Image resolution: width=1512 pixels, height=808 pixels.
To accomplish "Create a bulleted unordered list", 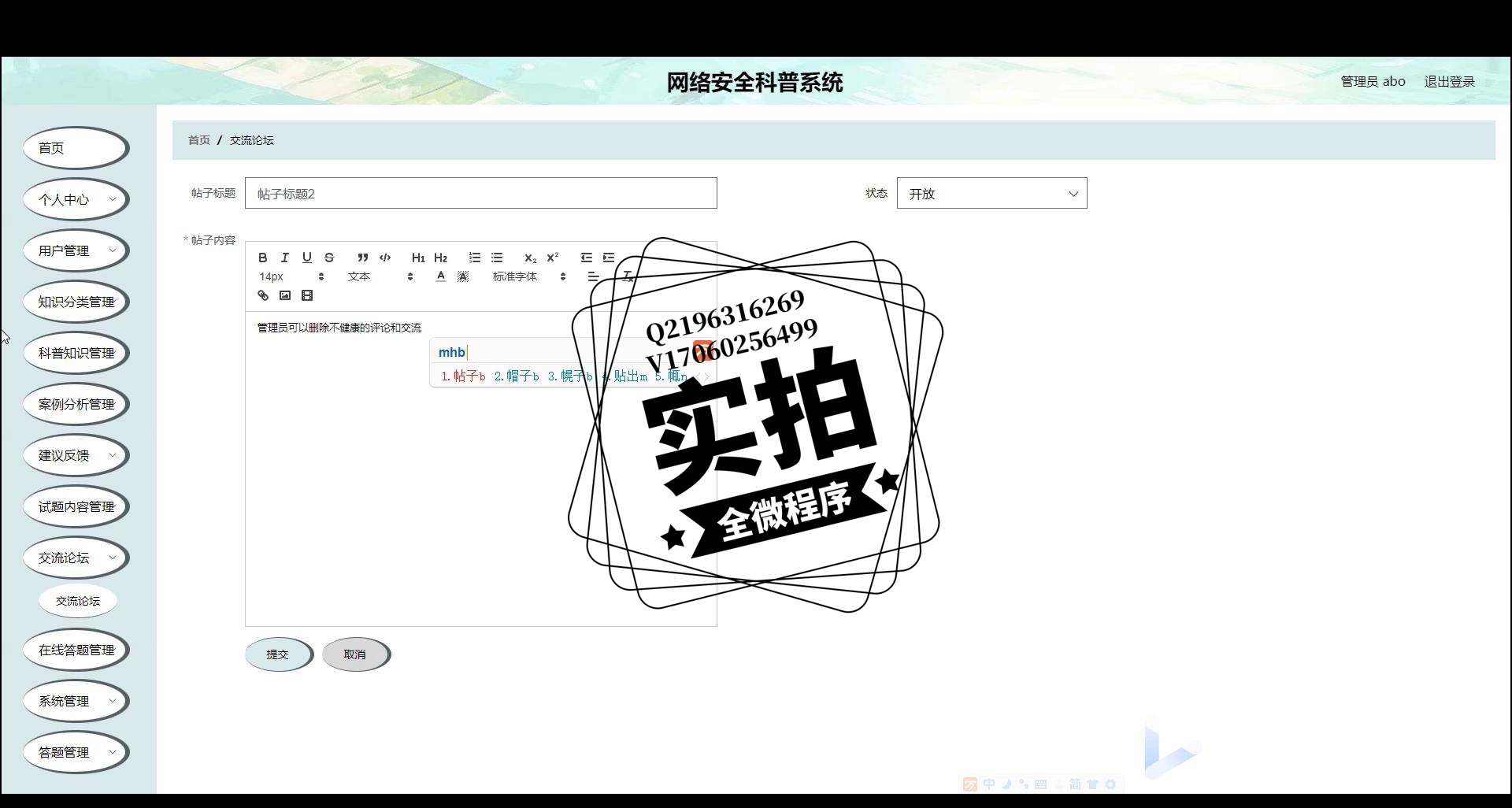I will 497,258.
